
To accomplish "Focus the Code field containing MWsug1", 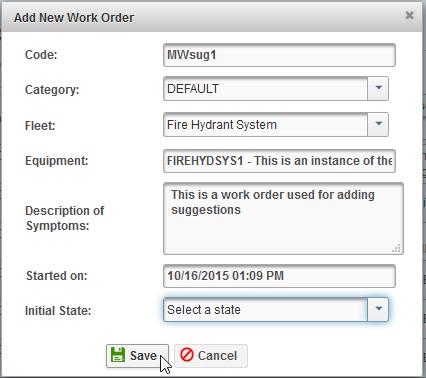I will pyautogui.click(x=279, y=55).
